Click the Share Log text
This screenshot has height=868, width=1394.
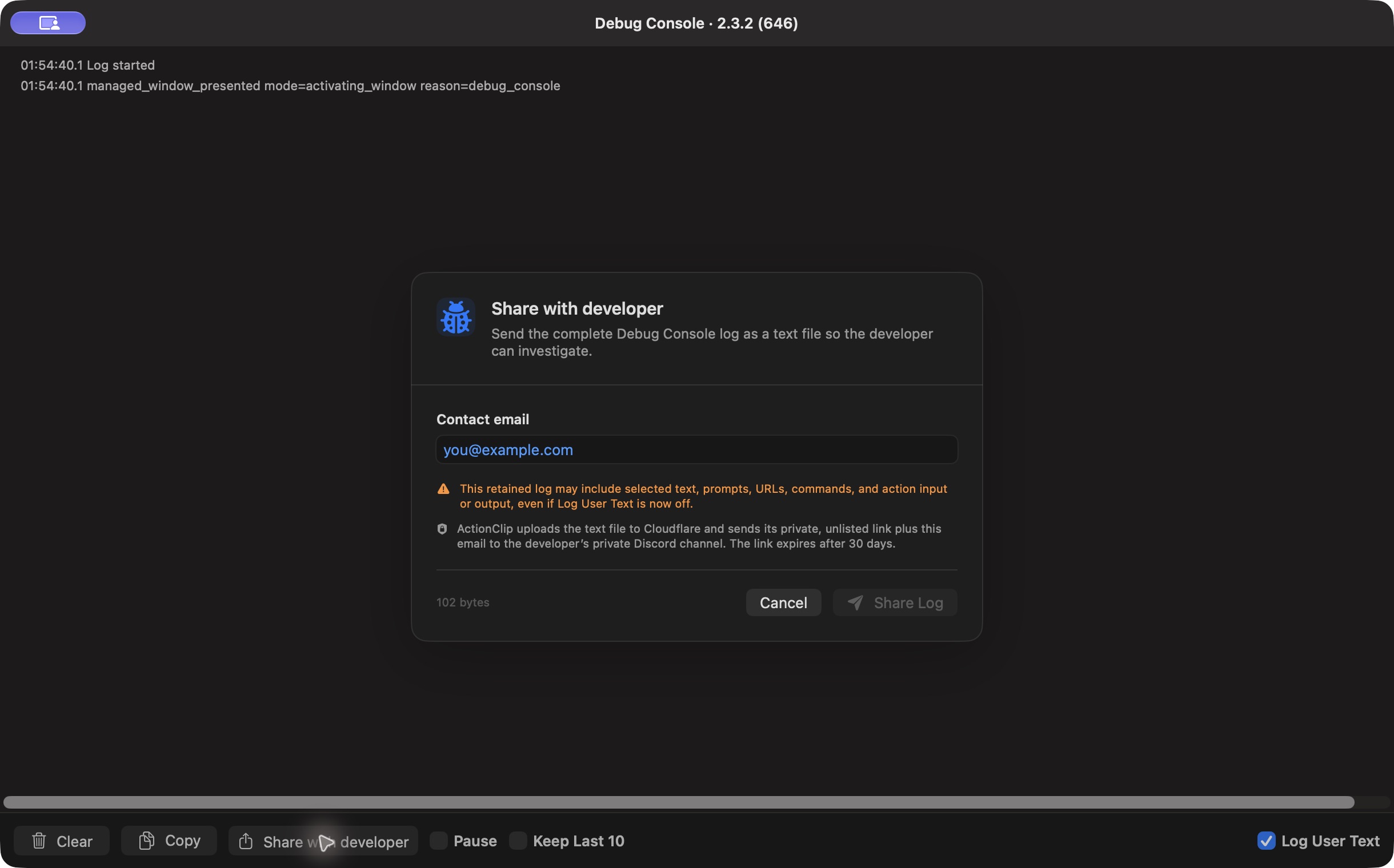coord(908,603)
